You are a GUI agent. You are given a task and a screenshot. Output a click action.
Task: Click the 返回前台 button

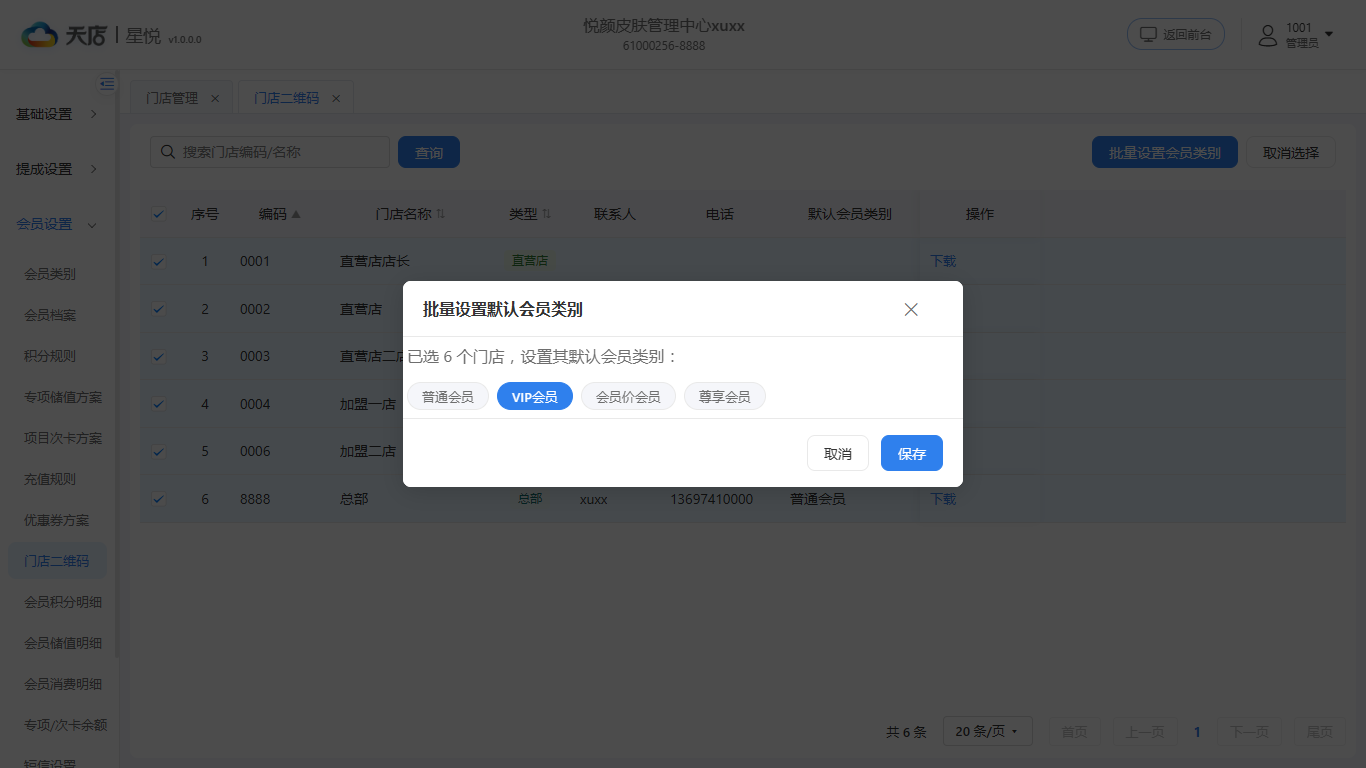[1176, 34]
